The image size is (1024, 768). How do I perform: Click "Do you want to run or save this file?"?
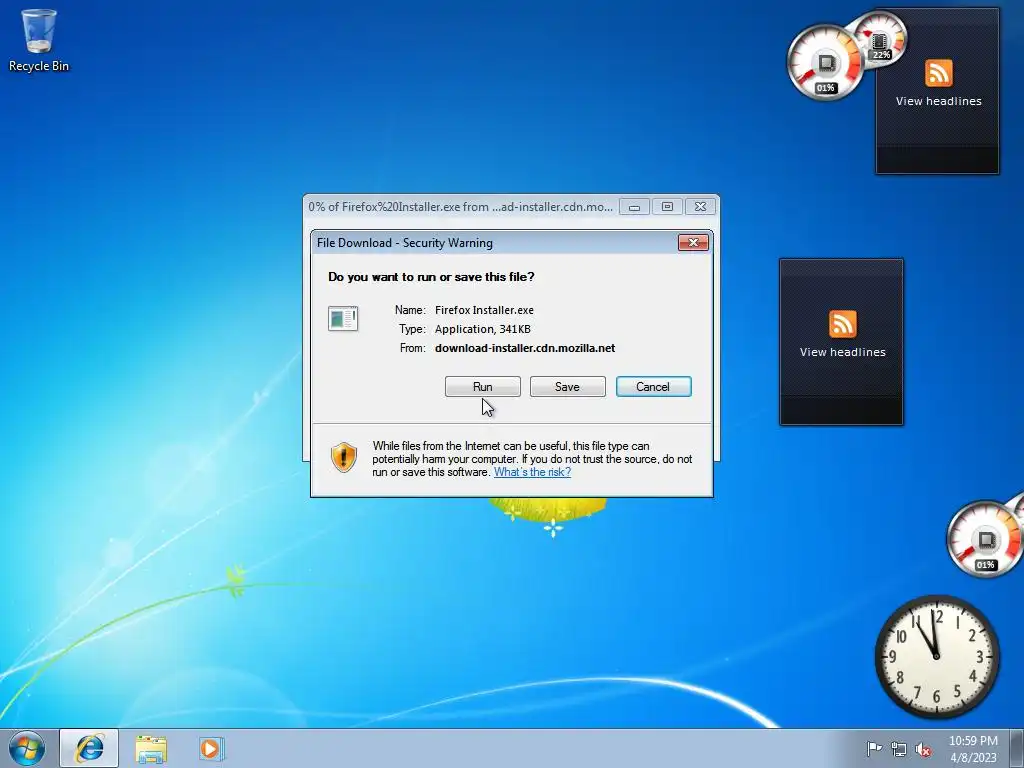[x=431, y=277]
